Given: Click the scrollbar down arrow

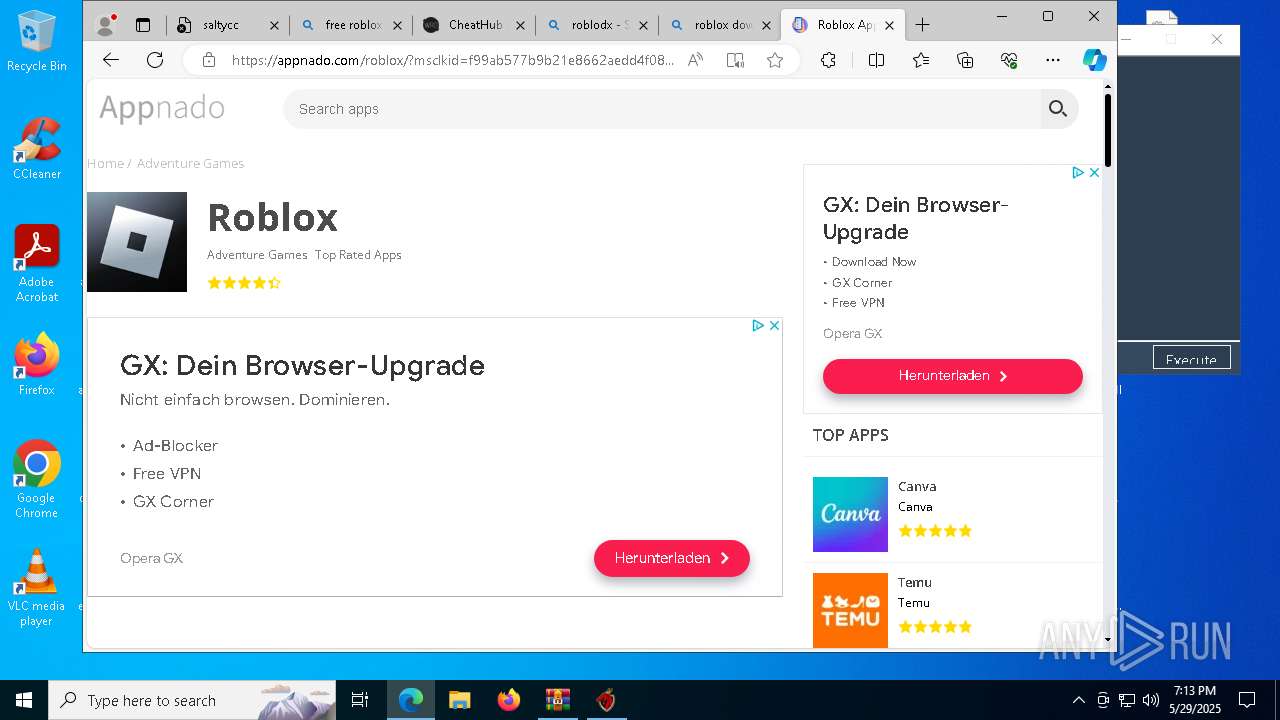Looking at the screenshot, I should coord(1108,639).
